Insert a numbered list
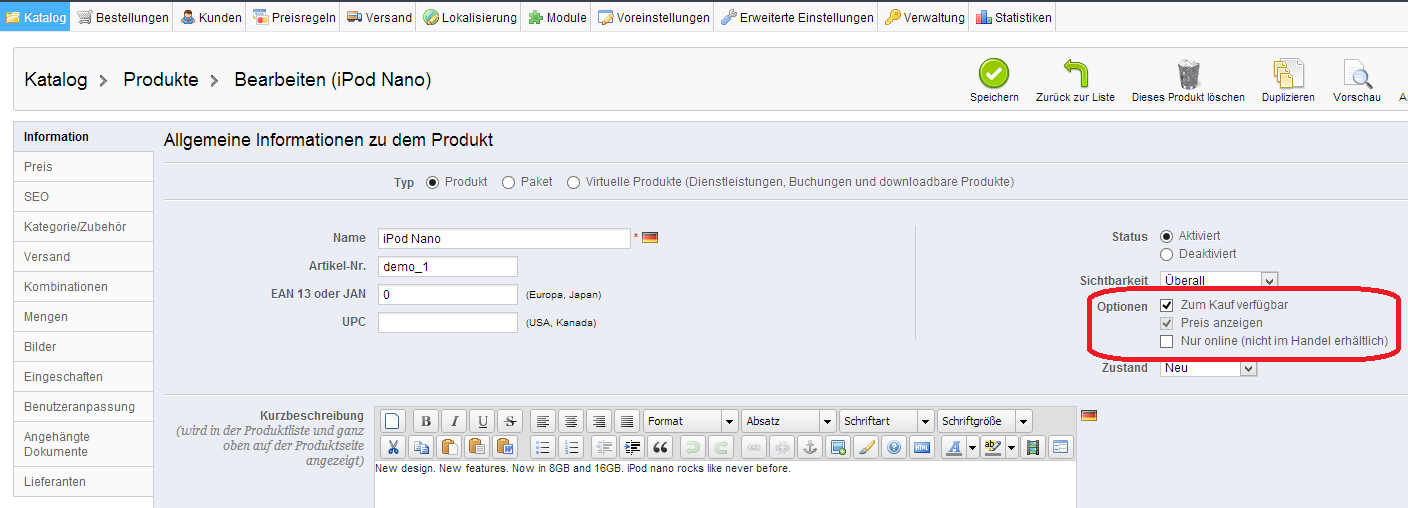The width and height of the screenshot is (1408, 508). 571,447
